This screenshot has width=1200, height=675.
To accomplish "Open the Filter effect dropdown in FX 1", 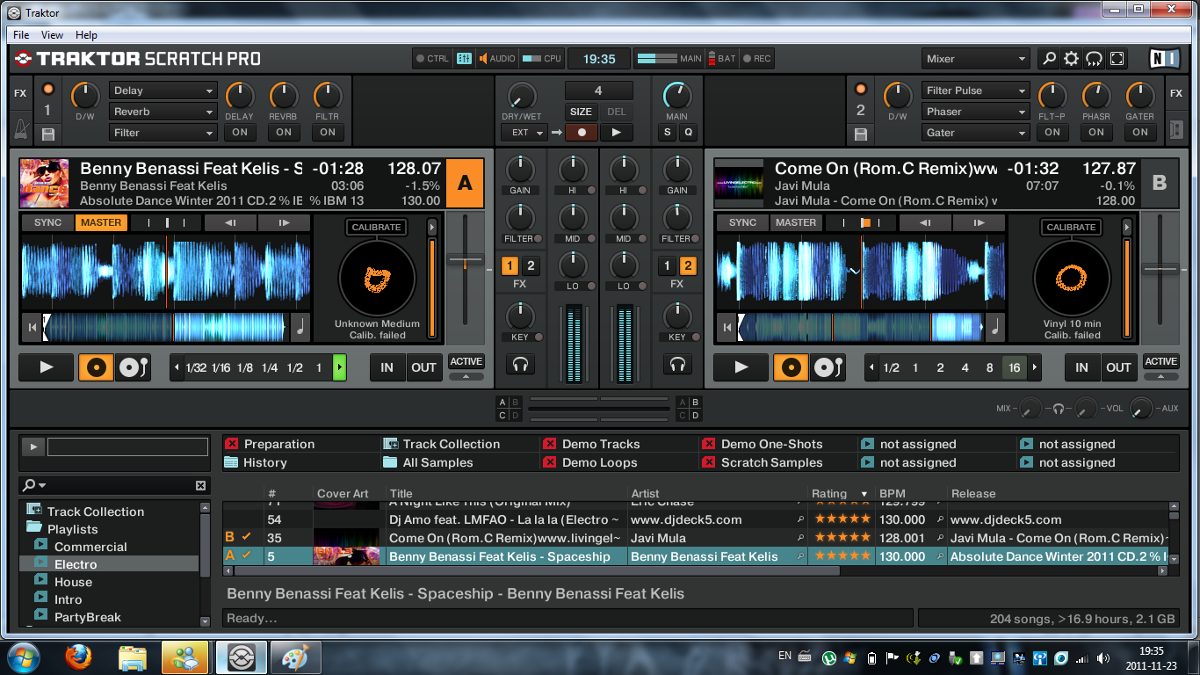I will pyautogui.click(x=164, y=132).
